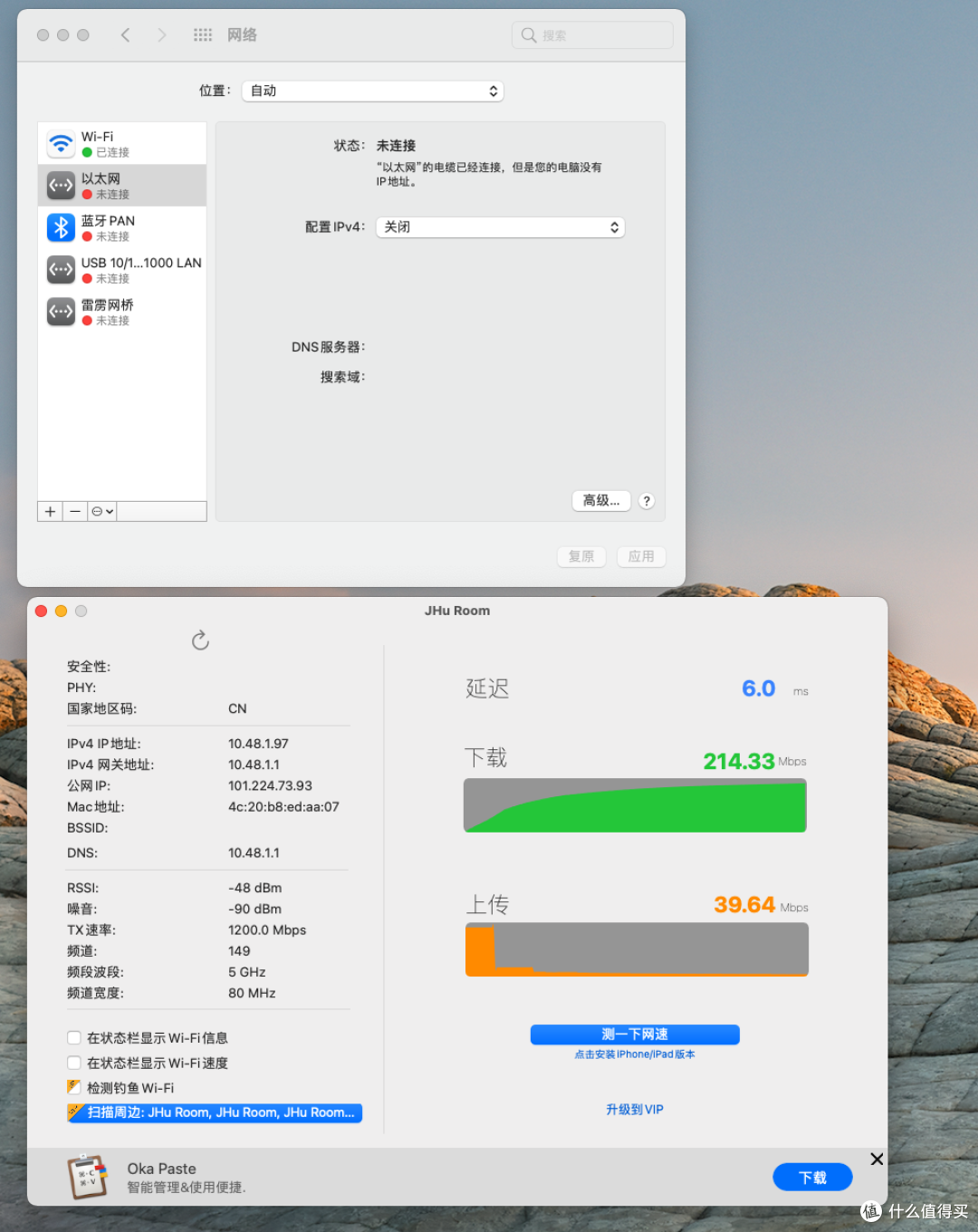Image resolution: width=978 pixels, height=1232 pixels.
Task: Toggle 检测钓鱼 Wi-Fi option
Action: [x=74, y=1087]
